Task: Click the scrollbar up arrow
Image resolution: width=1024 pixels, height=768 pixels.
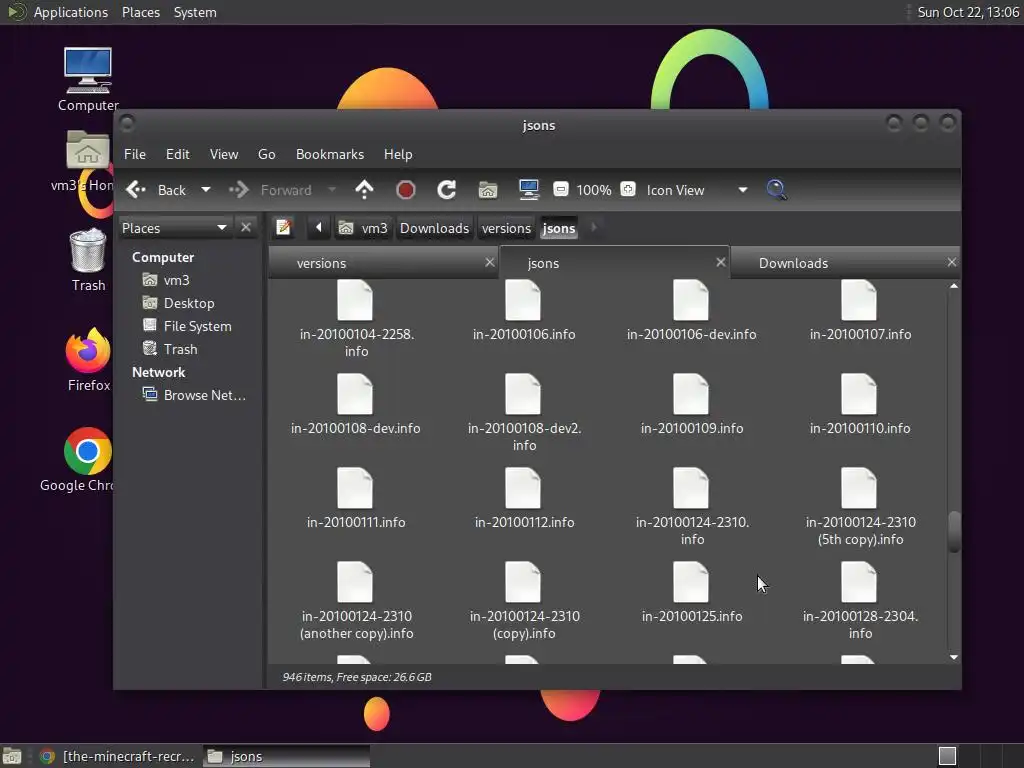Action: [x=954, y=286]
